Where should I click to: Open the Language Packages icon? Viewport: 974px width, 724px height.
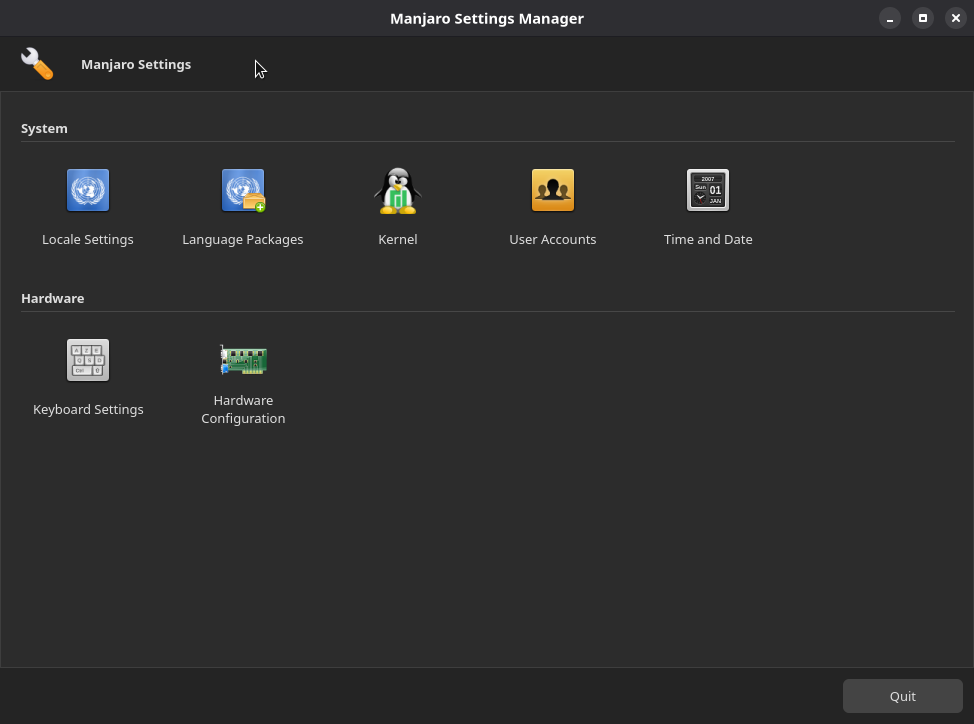[243, 190]
